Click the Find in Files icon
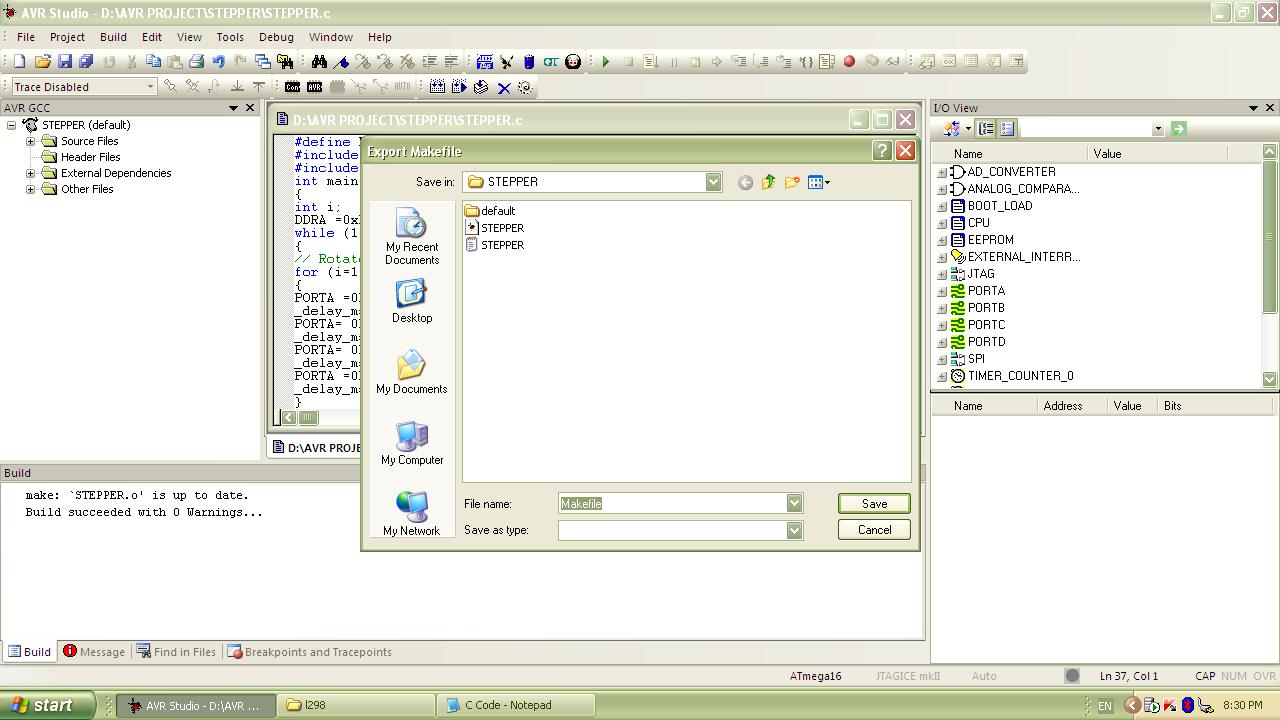 (285, 61)
